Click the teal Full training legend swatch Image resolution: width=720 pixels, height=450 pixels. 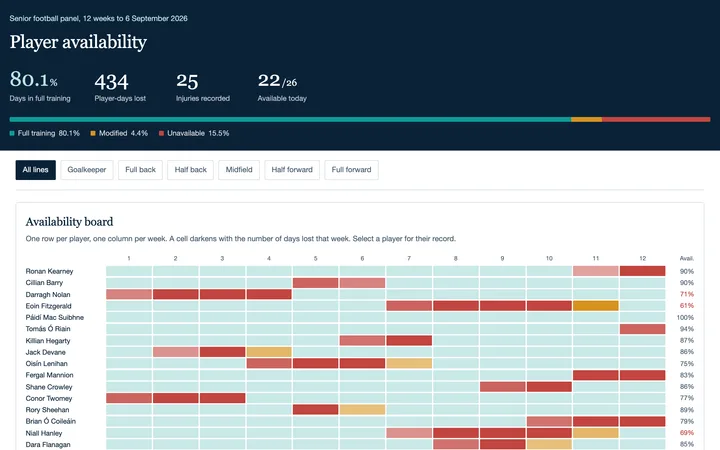(x=12, y=133)
